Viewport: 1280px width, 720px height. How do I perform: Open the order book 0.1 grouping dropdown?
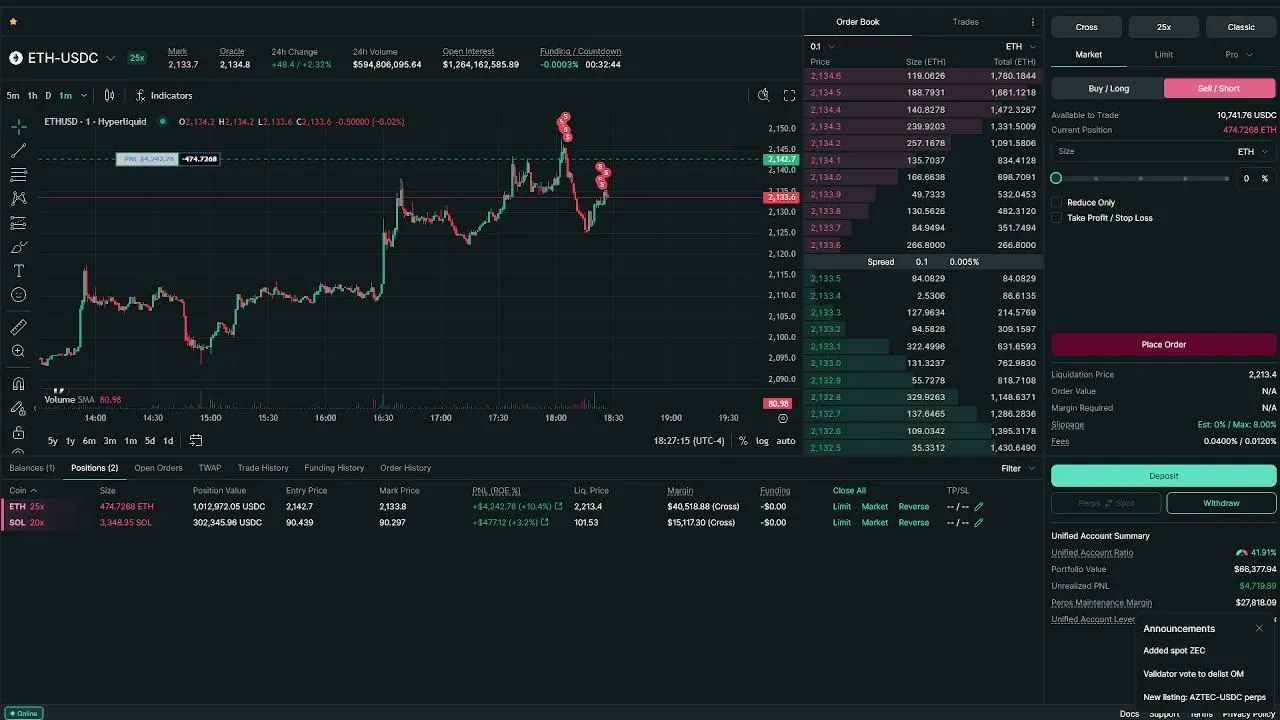[822, 46]
